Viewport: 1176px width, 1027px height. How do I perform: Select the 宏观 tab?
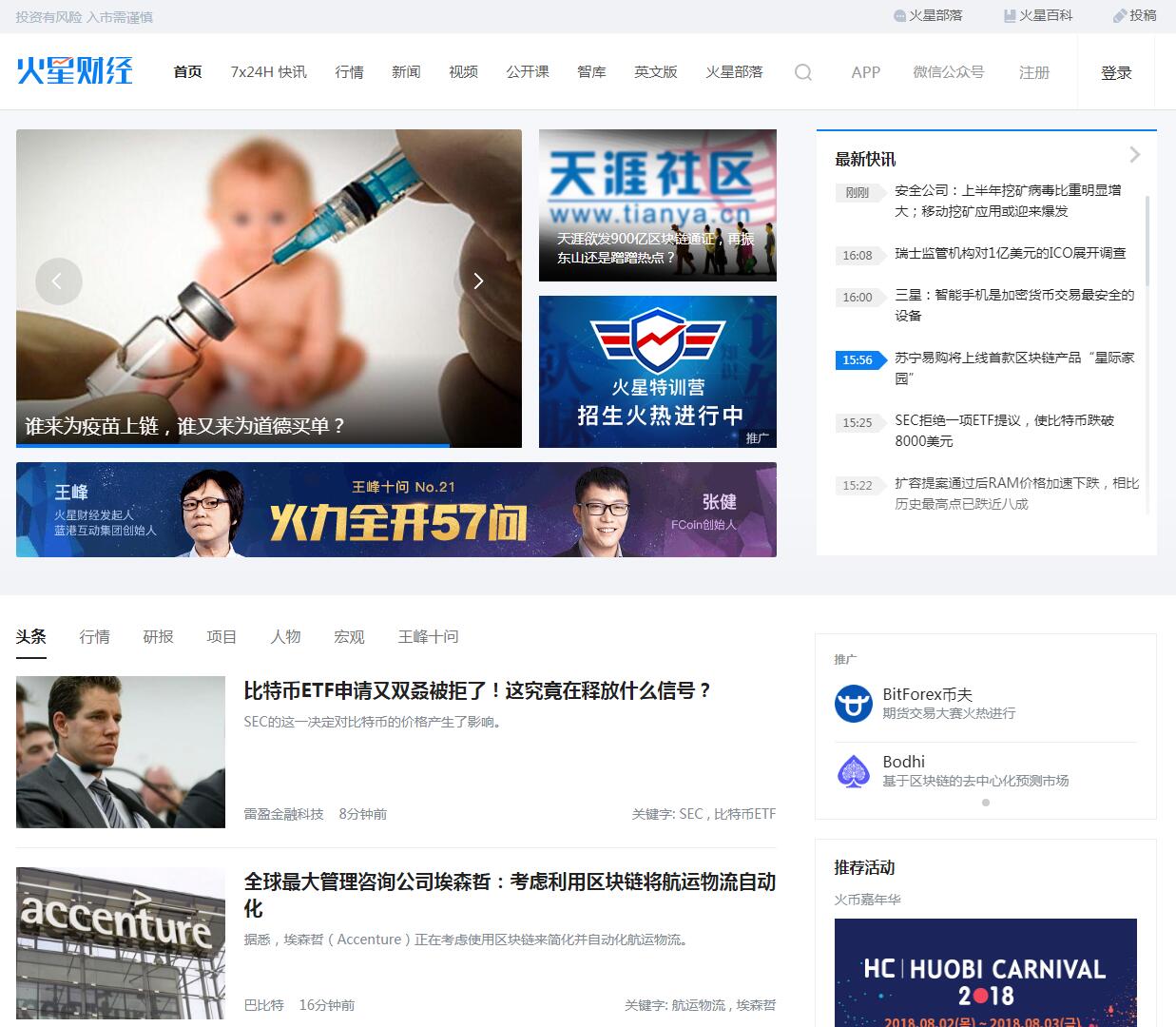coord(349,636)
